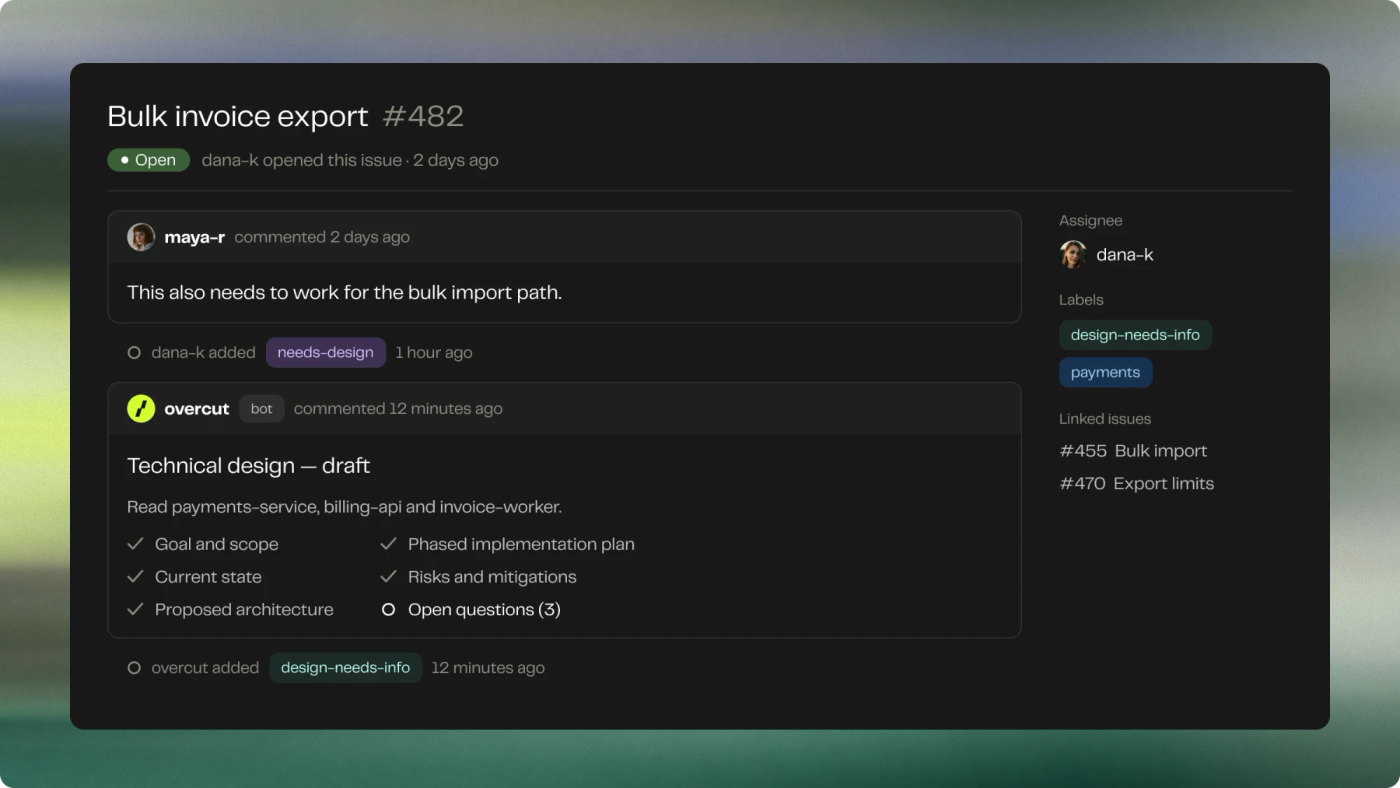
Task: Select the design-needs-info label in the sidebar
Action: 1135,335
